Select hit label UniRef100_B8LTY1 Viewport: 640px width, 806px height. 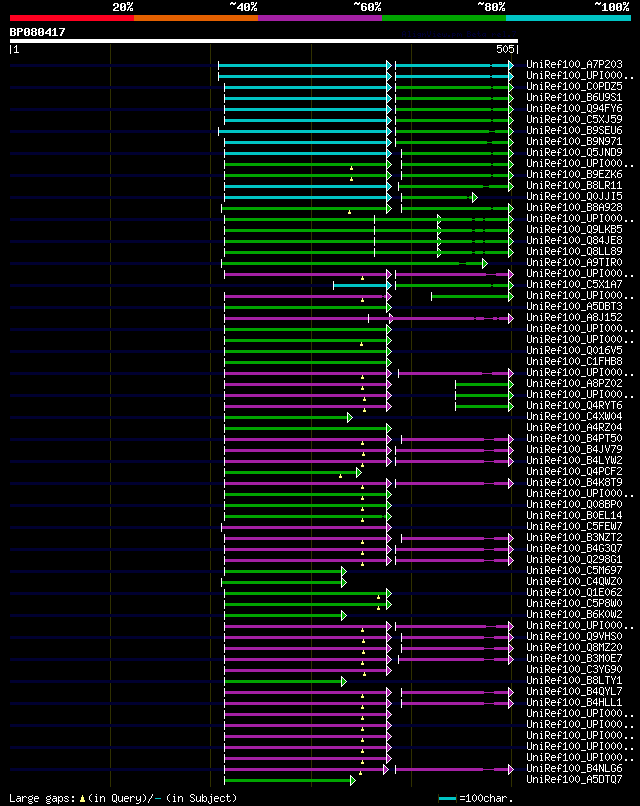[x=574, y=680]
